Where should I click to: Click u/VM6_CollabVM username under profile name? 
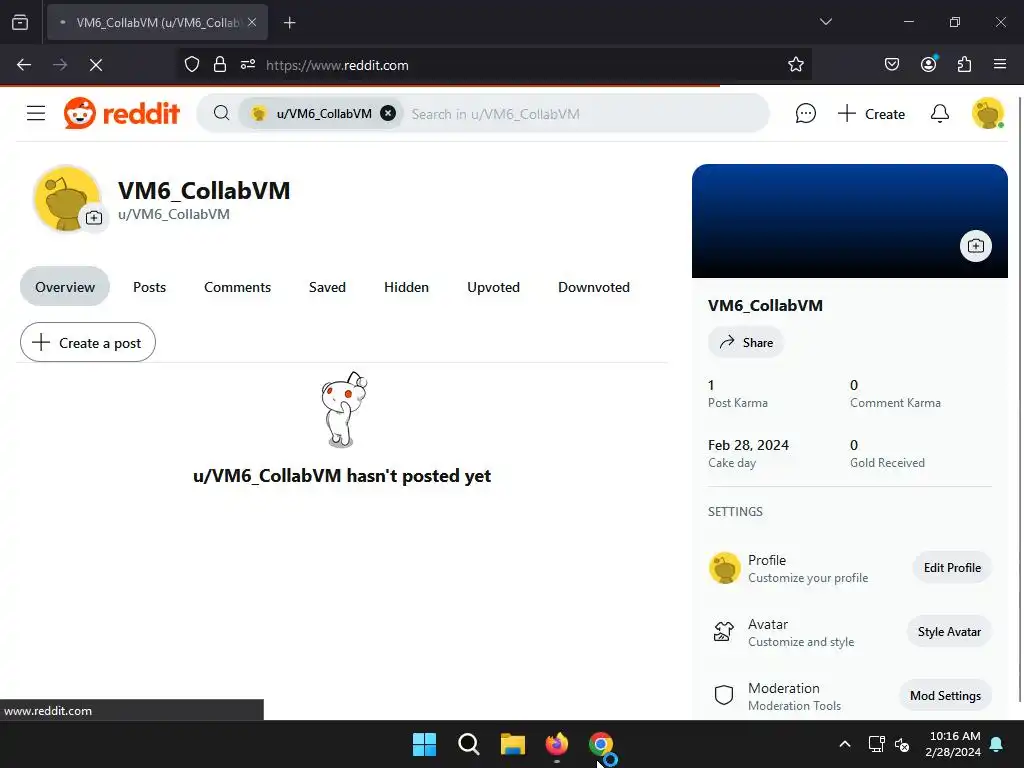coord(174,214)
